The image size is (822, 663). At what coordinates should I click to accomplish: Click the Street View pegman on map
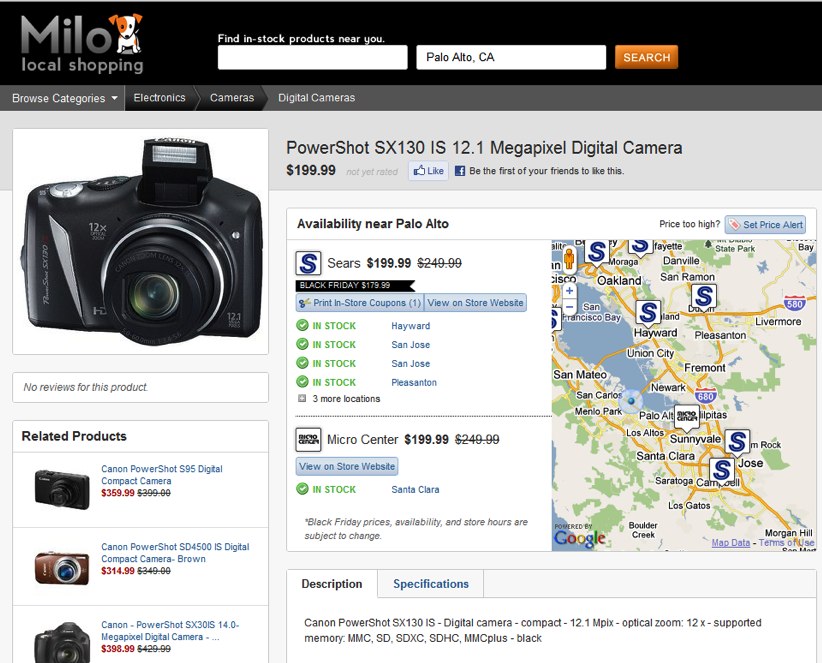coord(569,259)
